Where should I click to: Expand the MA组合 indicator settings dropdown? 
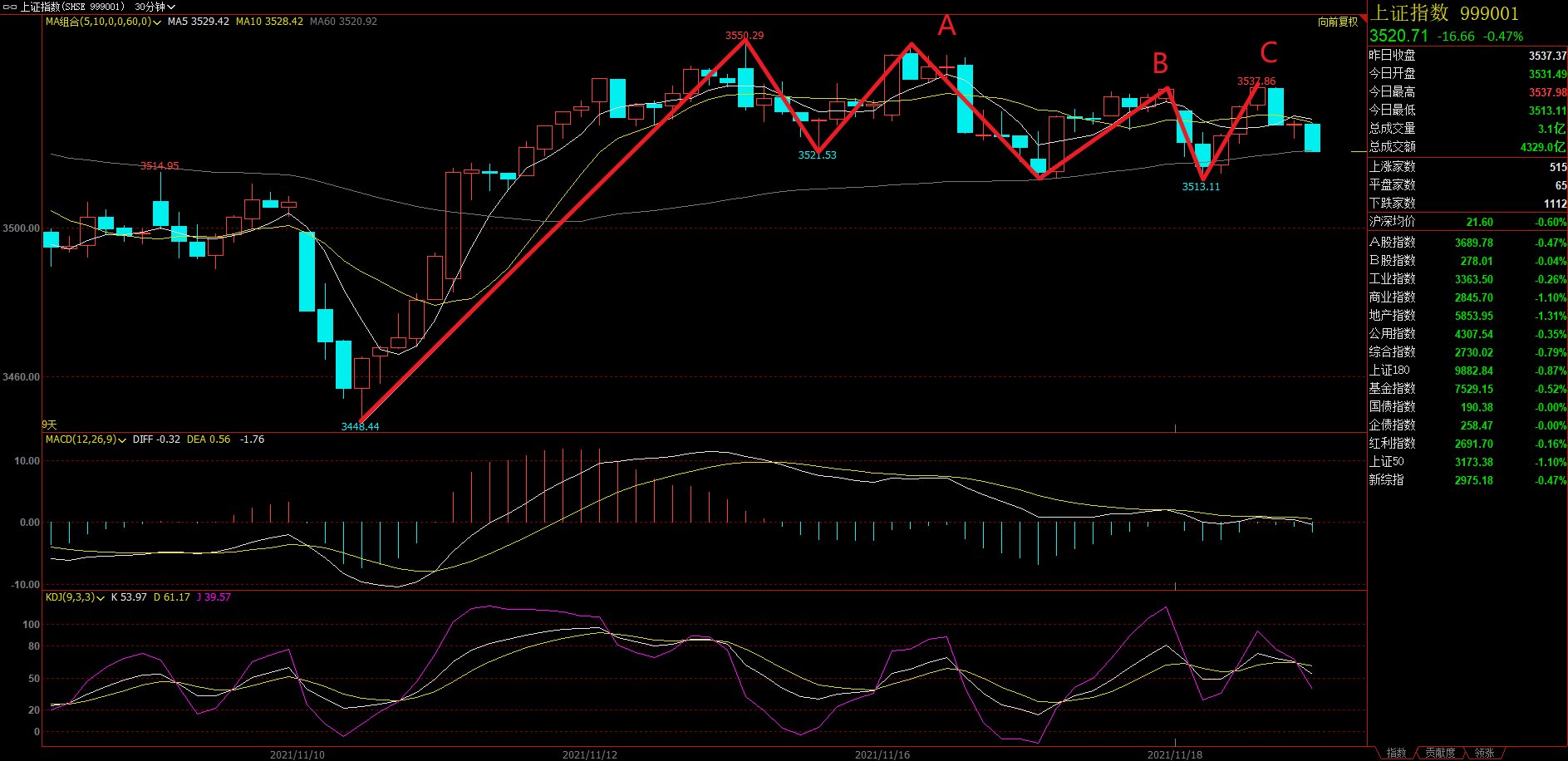(156, 22)
